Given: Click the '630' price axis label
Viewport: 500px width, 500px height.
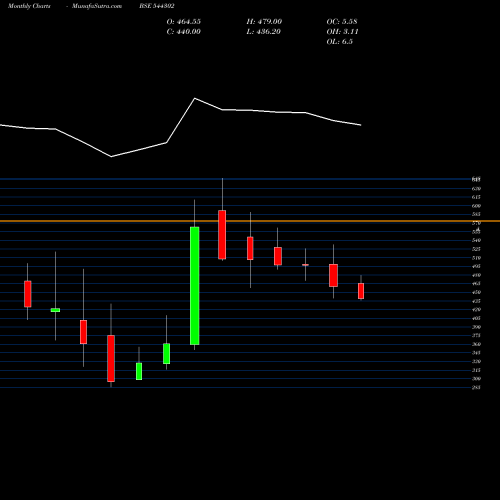Looking at the screenshot, I should (x=476, y=188).
